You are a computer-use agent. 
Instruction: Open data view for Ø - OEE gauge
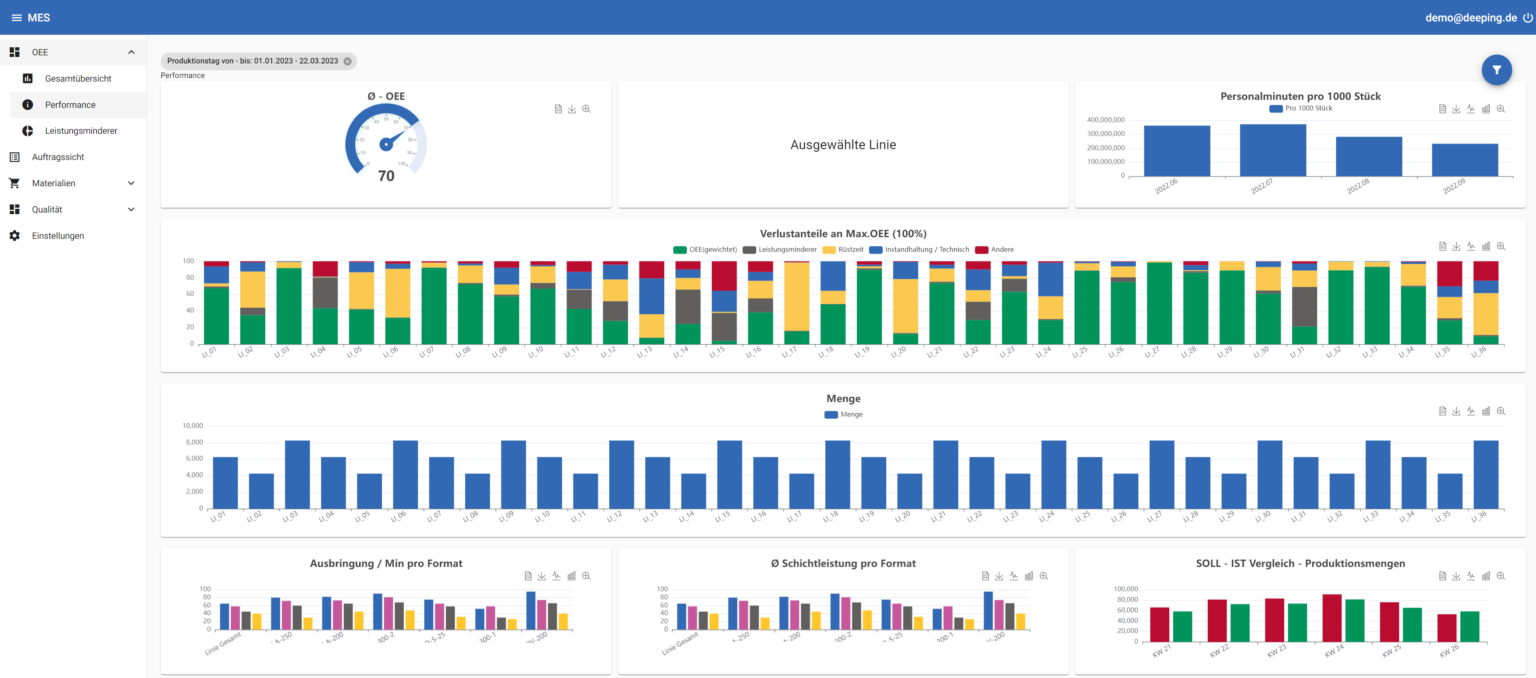558,109
